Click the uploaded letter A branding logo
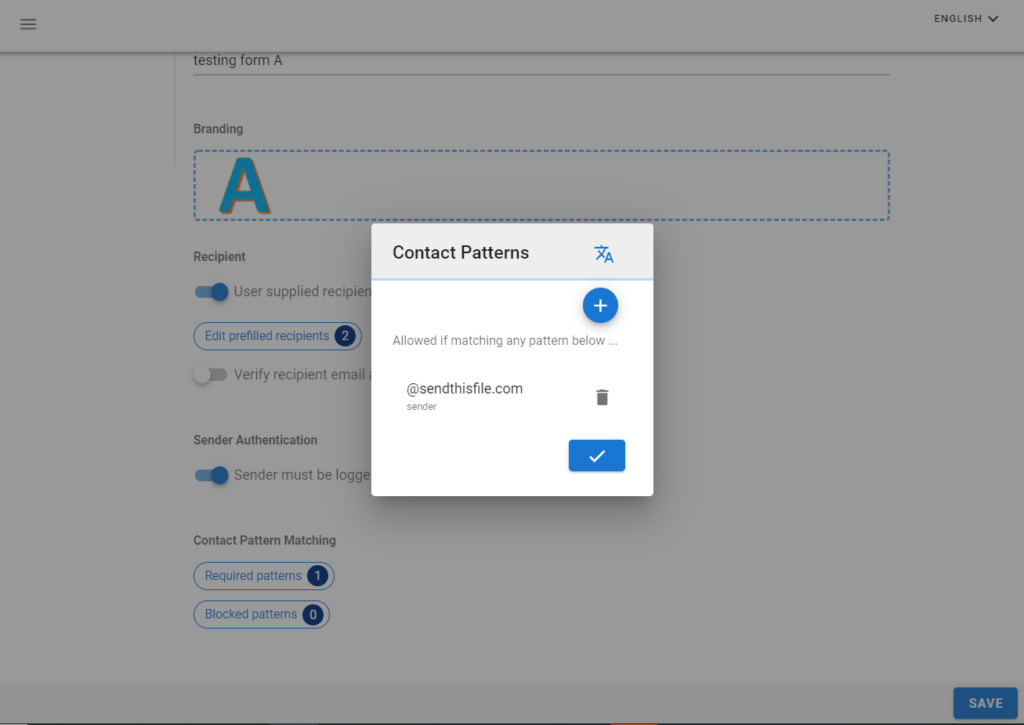This screenshot has width=1024, height=725. (245, 186)
